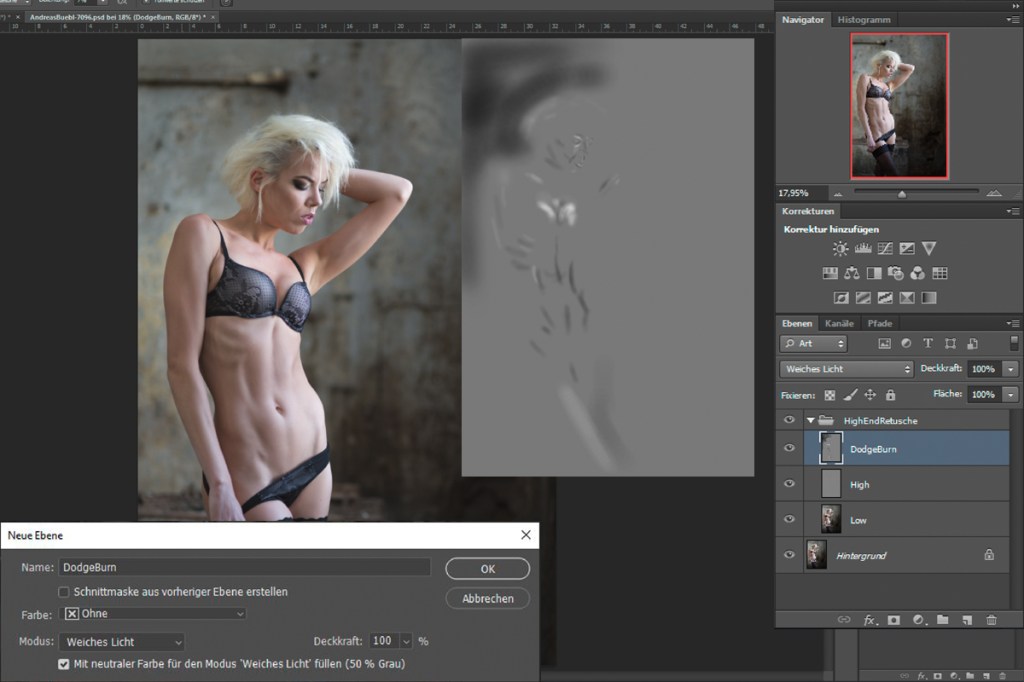
Task: Add a Threshold adjustment layer
Action: (885, 298)
